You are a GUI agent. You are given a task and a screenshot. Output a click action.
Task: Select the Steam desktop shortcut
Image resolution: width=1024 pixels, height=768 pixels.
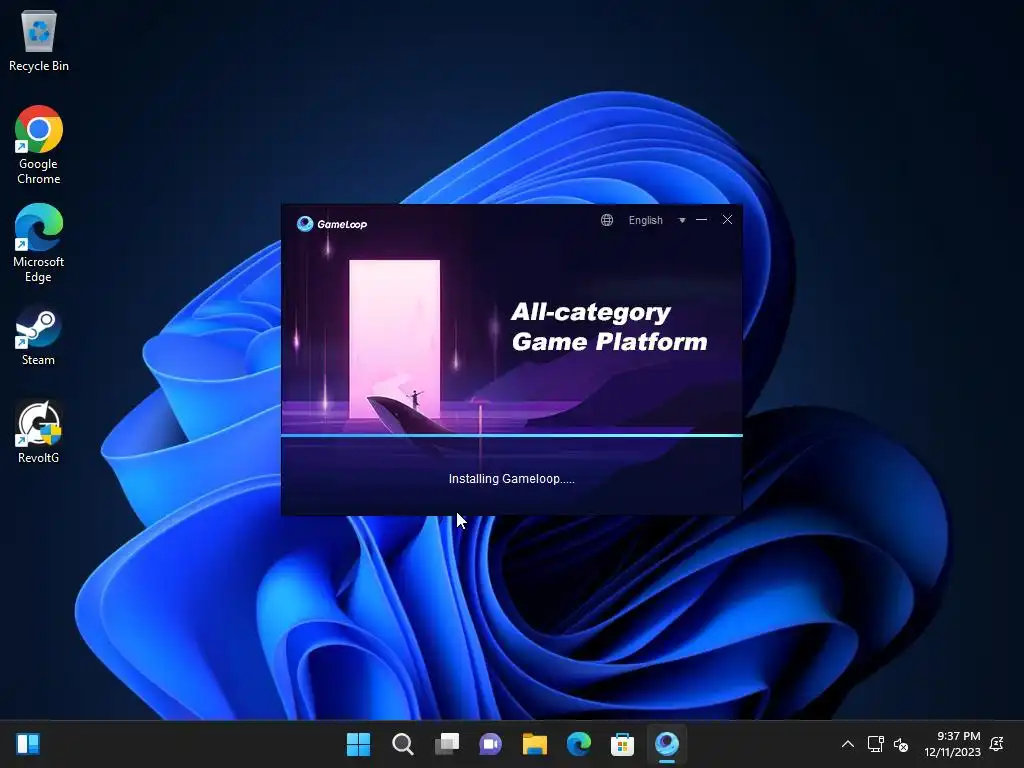coord(39,336)
